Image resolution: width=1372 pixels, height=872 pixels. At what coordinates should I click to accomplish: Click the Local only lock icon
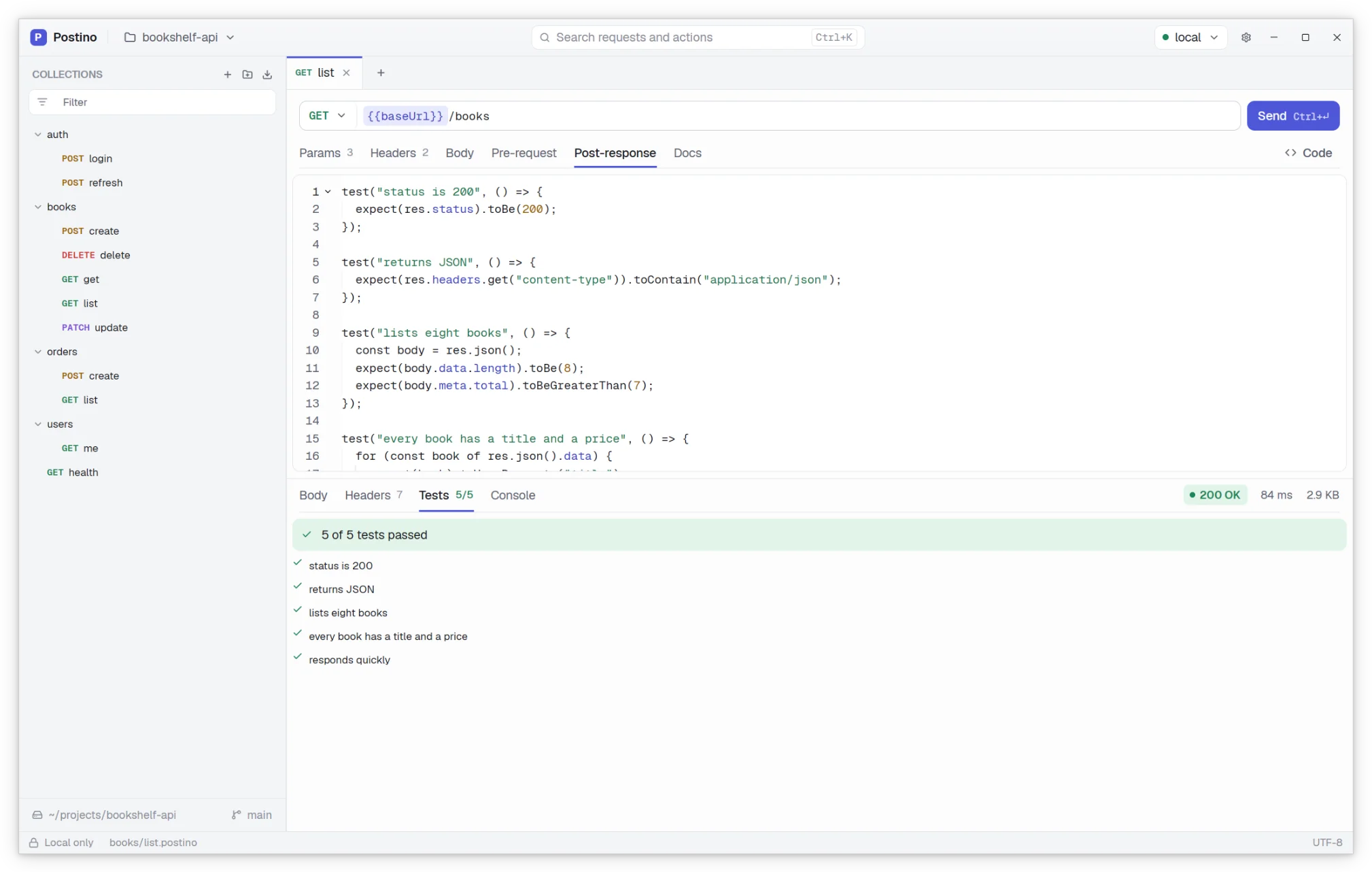(33, 843)
